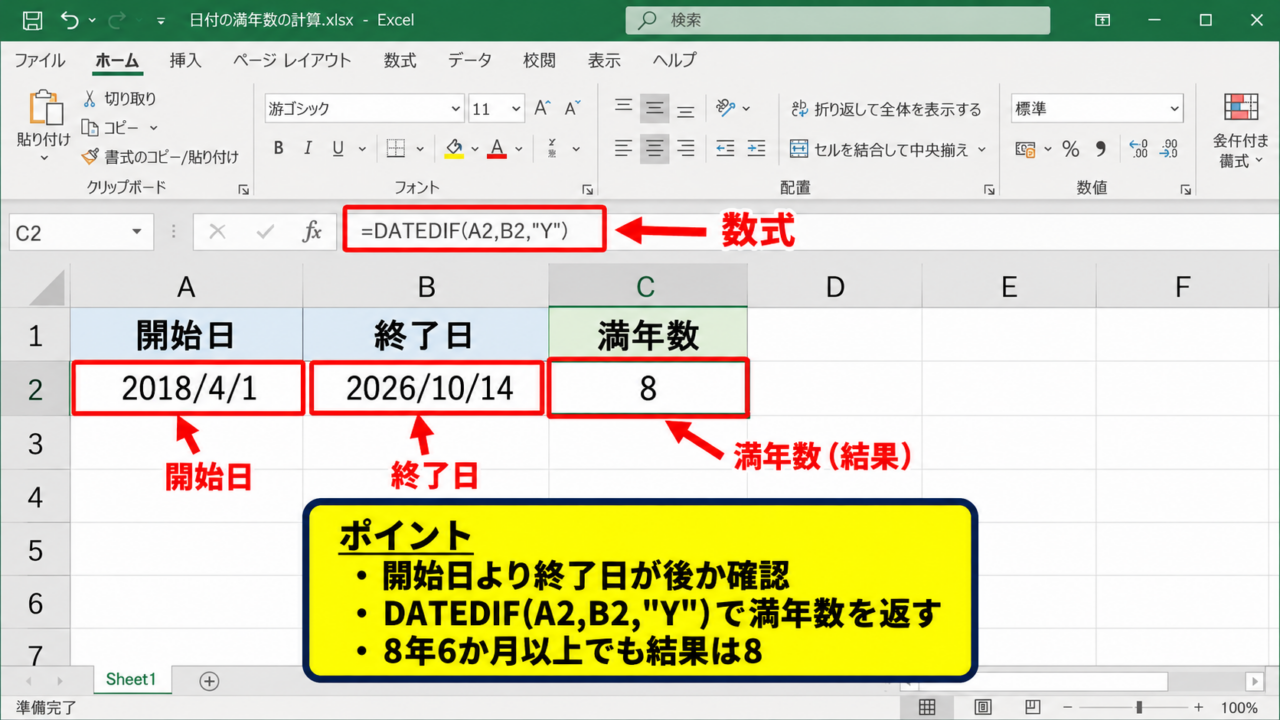Click the 切り取り button
This screenshot has width=1280, height=720.
click(x=119, y=99)
